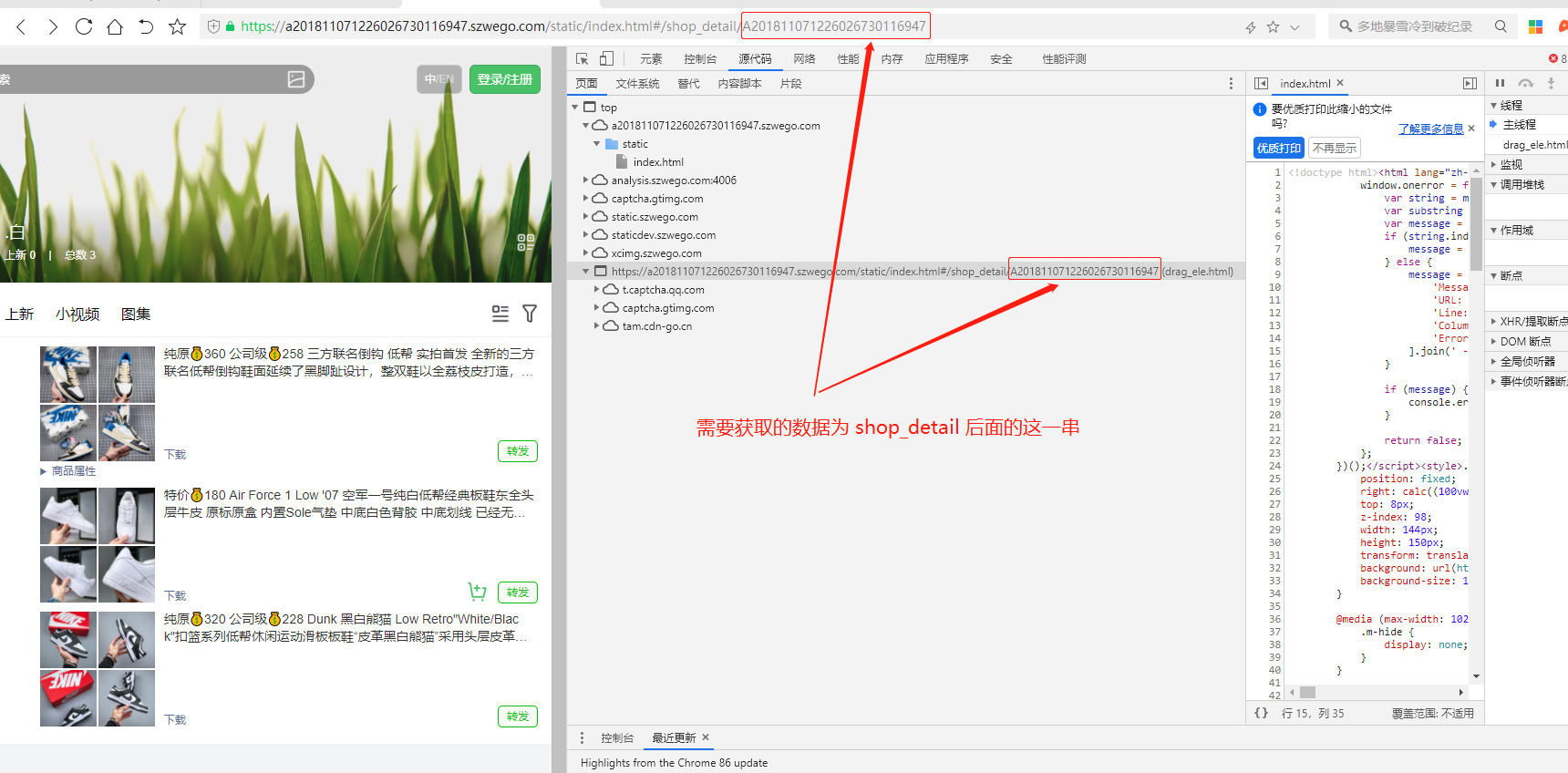Expand xcimg.szwego.com node
Image resolution: width=1568 pixels, height=773 pixels.
[586, 253]
